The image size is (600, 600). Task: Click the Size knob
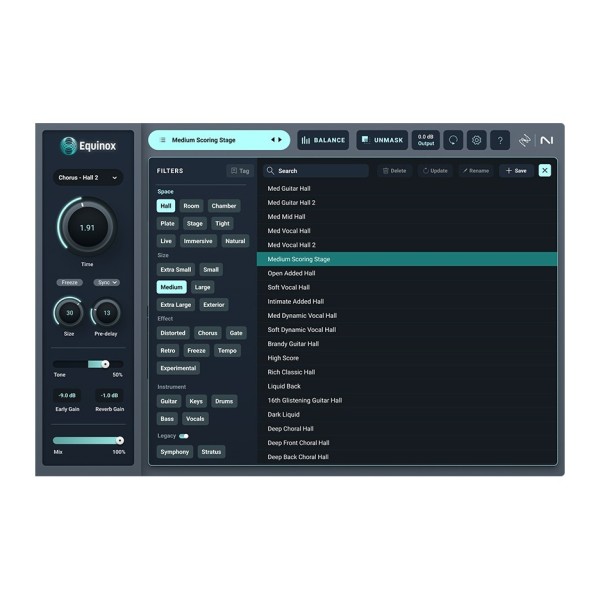point(69,313)
